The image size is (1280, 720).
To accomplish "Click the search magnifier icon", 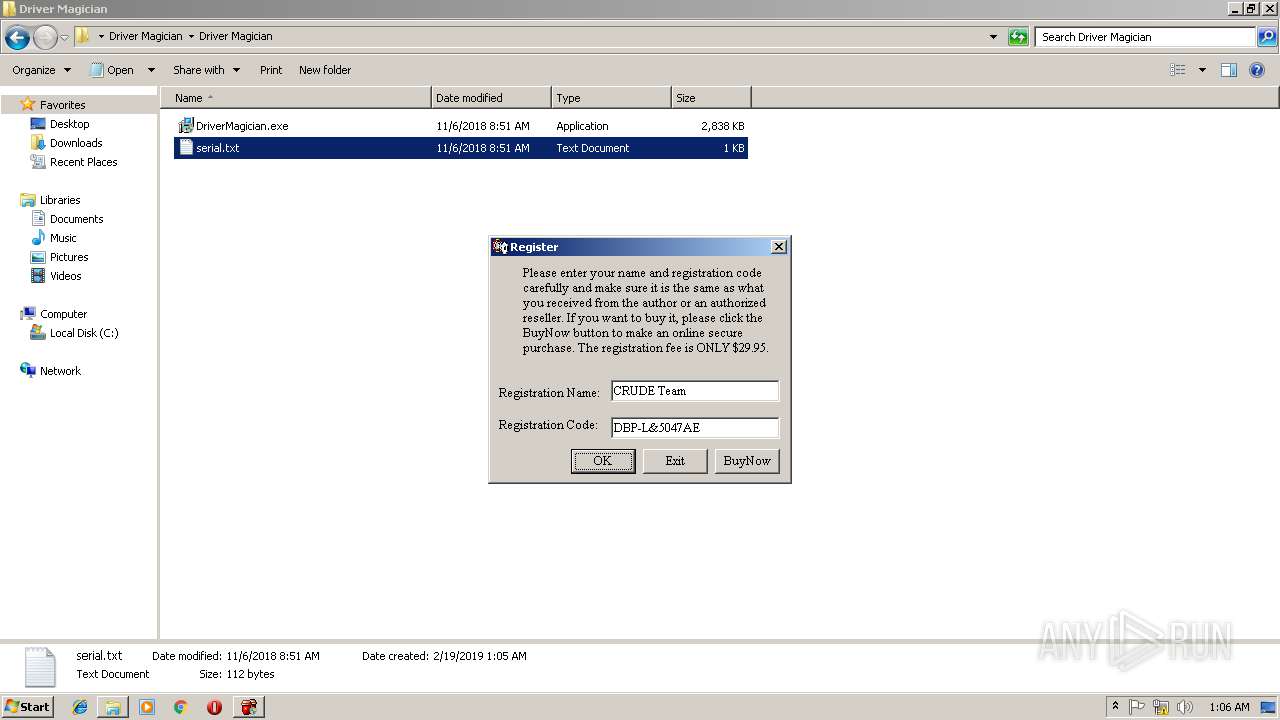I will (x=1267, y=37).
